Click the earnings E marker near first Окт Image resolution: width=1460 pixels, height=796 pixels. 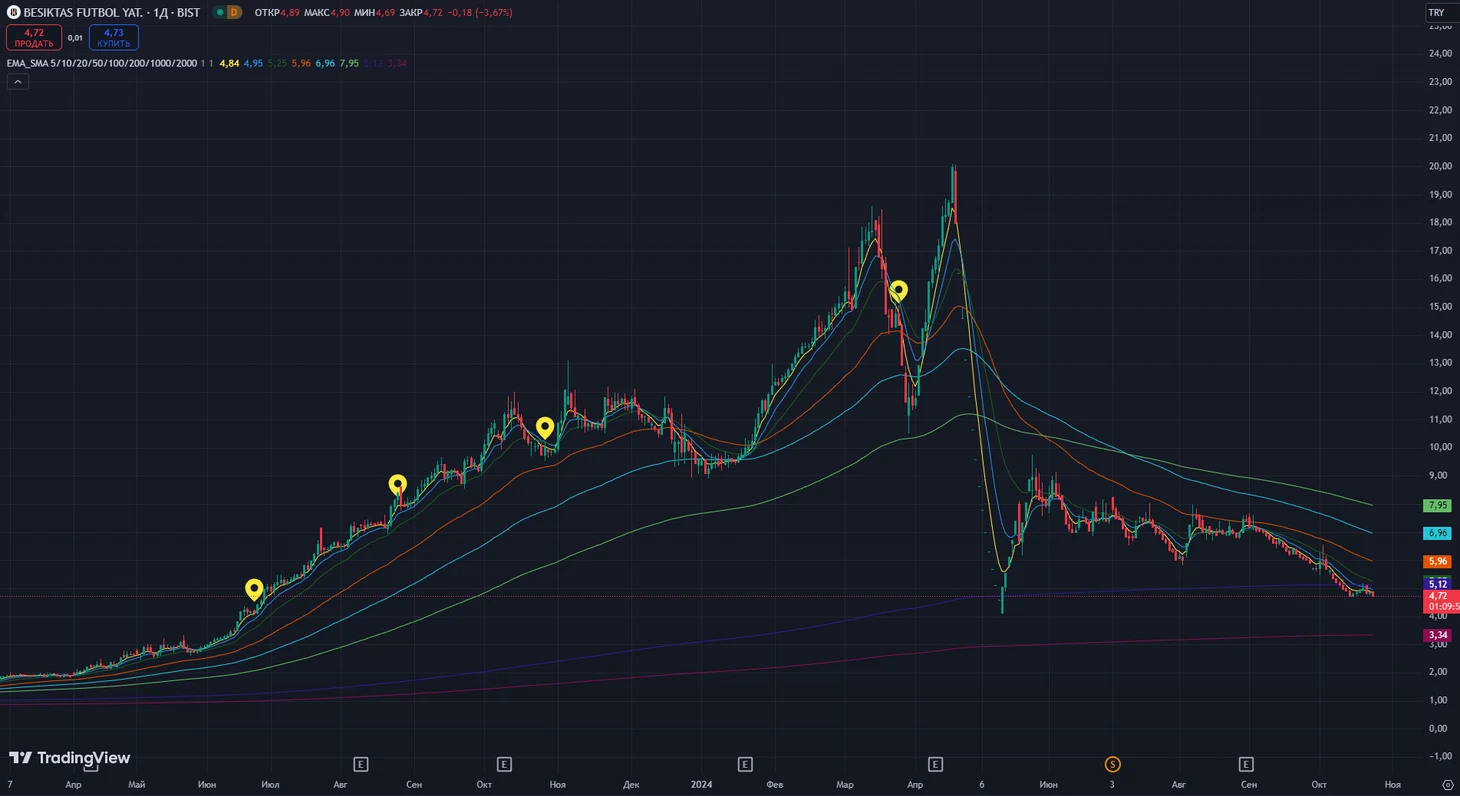tap(504, 764)
